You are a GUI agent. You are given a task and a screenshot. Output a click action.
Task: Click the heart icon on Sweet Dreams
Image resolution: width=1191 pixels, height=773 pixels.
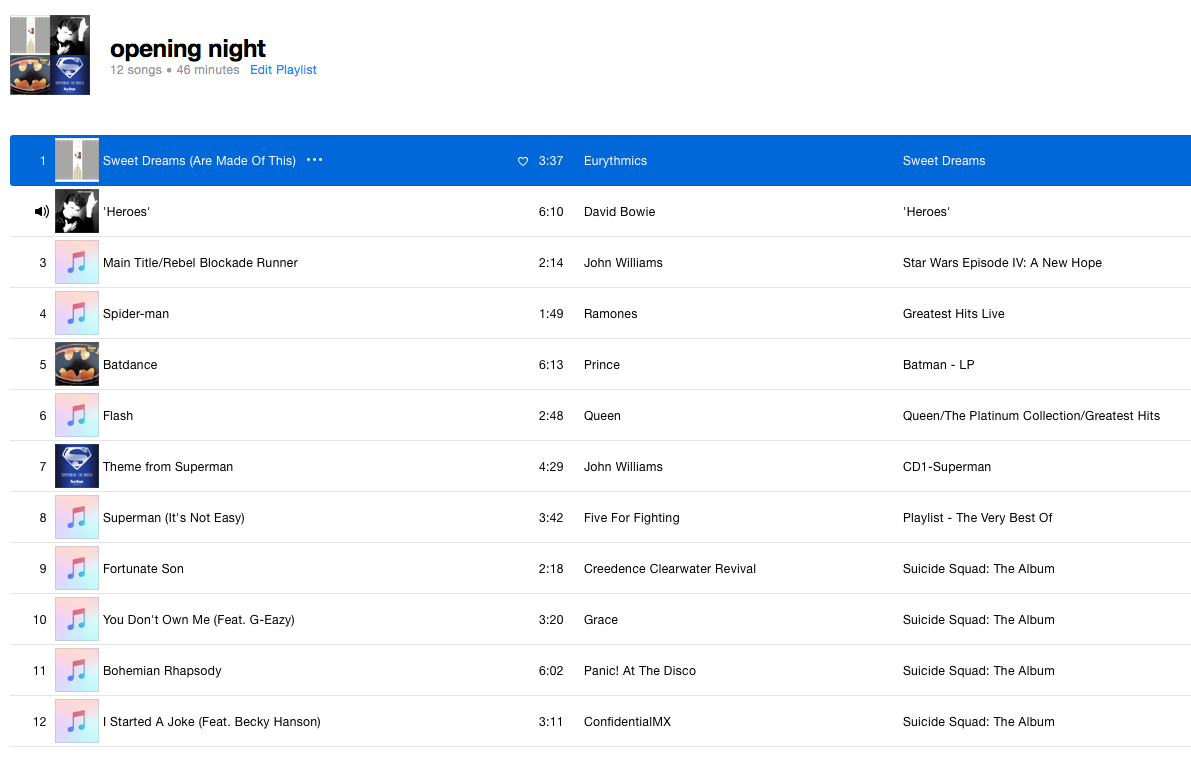pyautogui.click(x=522, y=161)
